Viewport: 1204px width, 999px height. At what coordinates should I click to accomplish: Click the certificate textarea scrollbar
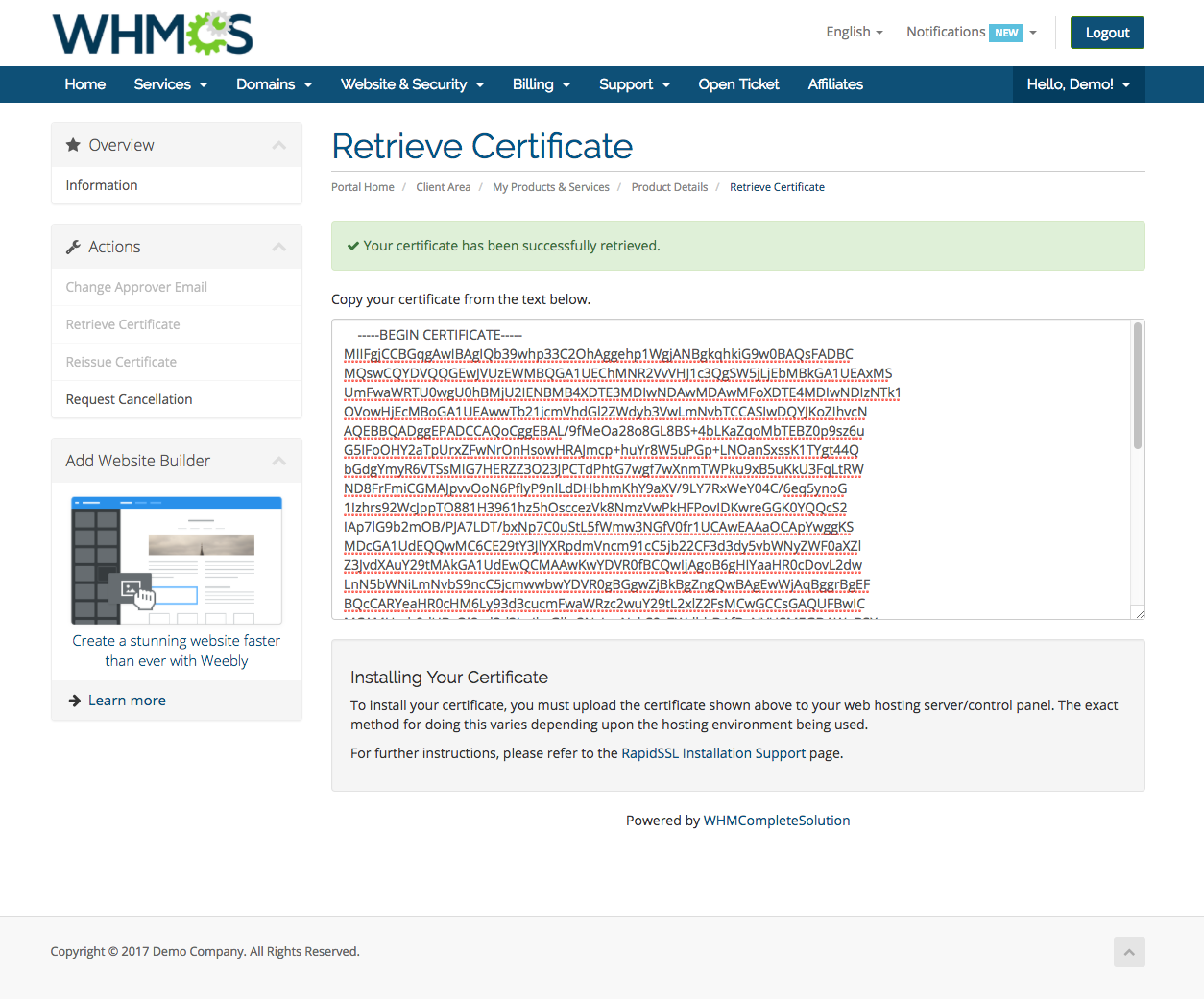[x=1138, y=386]
